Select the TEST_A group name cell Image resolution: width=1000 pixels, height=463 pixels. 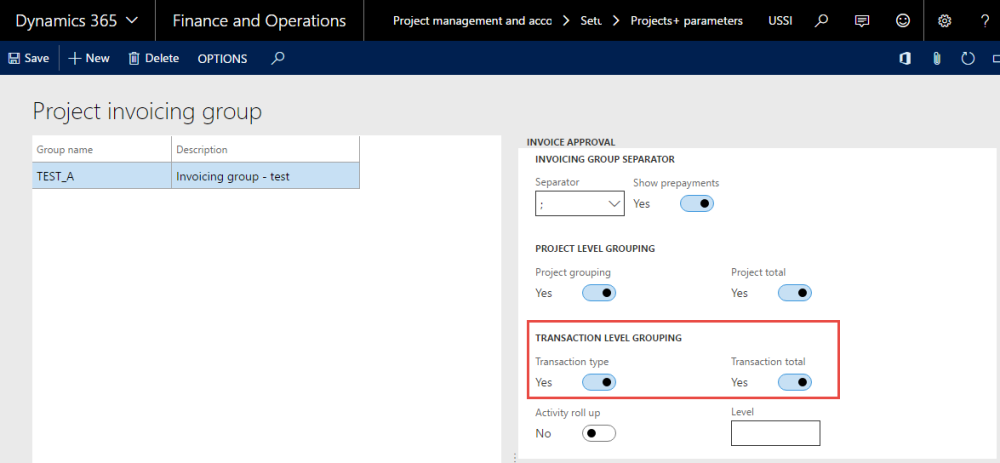tap(102, 176)
